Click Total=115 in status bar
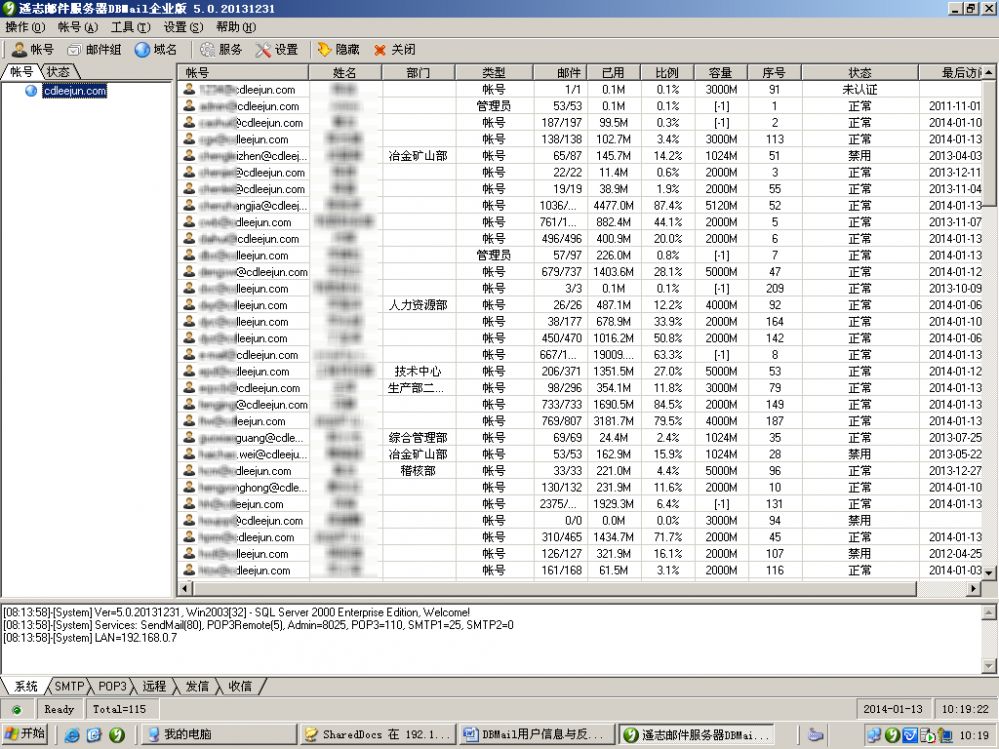The height and width of the screenshot is (749, 999). coord(119,709)
